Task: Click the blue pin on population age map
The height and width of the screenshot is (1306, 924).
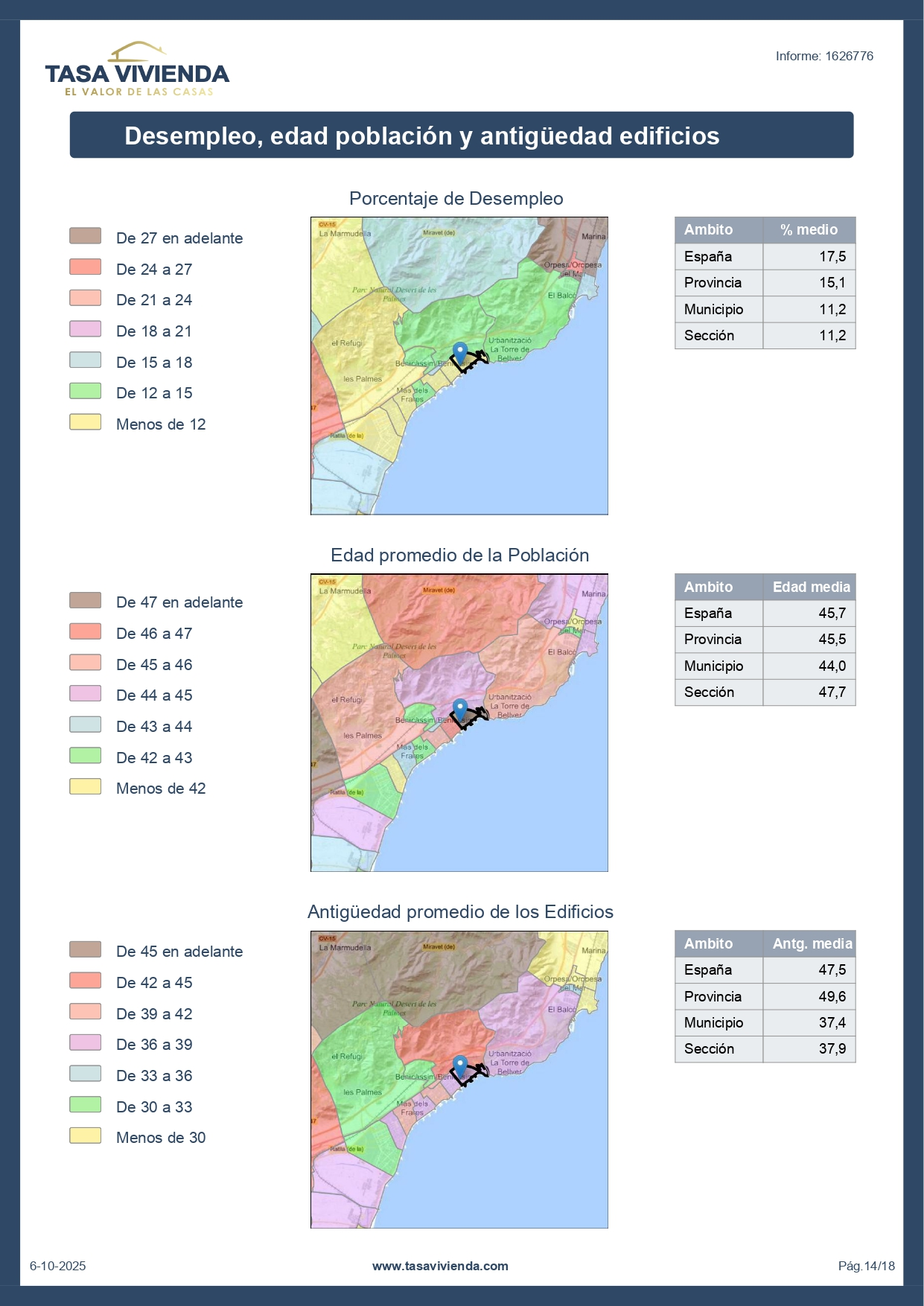Action: point(460,709)
